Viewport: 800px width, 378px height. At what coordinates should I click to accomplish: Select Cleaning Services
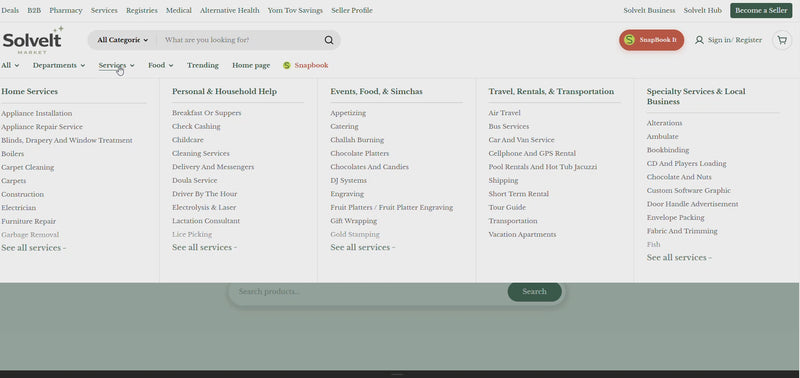[201, 153]
